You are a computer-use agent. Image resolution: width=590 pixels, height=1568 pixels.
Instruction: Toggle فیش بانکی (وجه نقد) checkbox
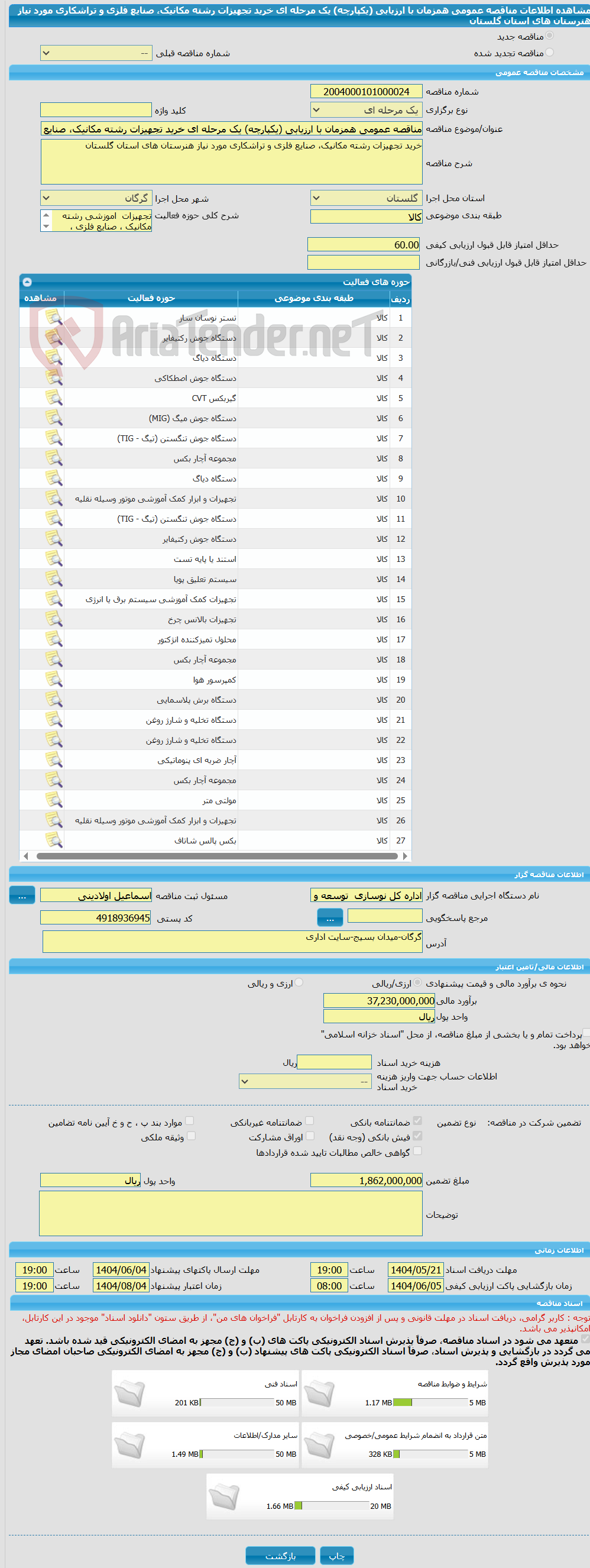[417, 1136]
